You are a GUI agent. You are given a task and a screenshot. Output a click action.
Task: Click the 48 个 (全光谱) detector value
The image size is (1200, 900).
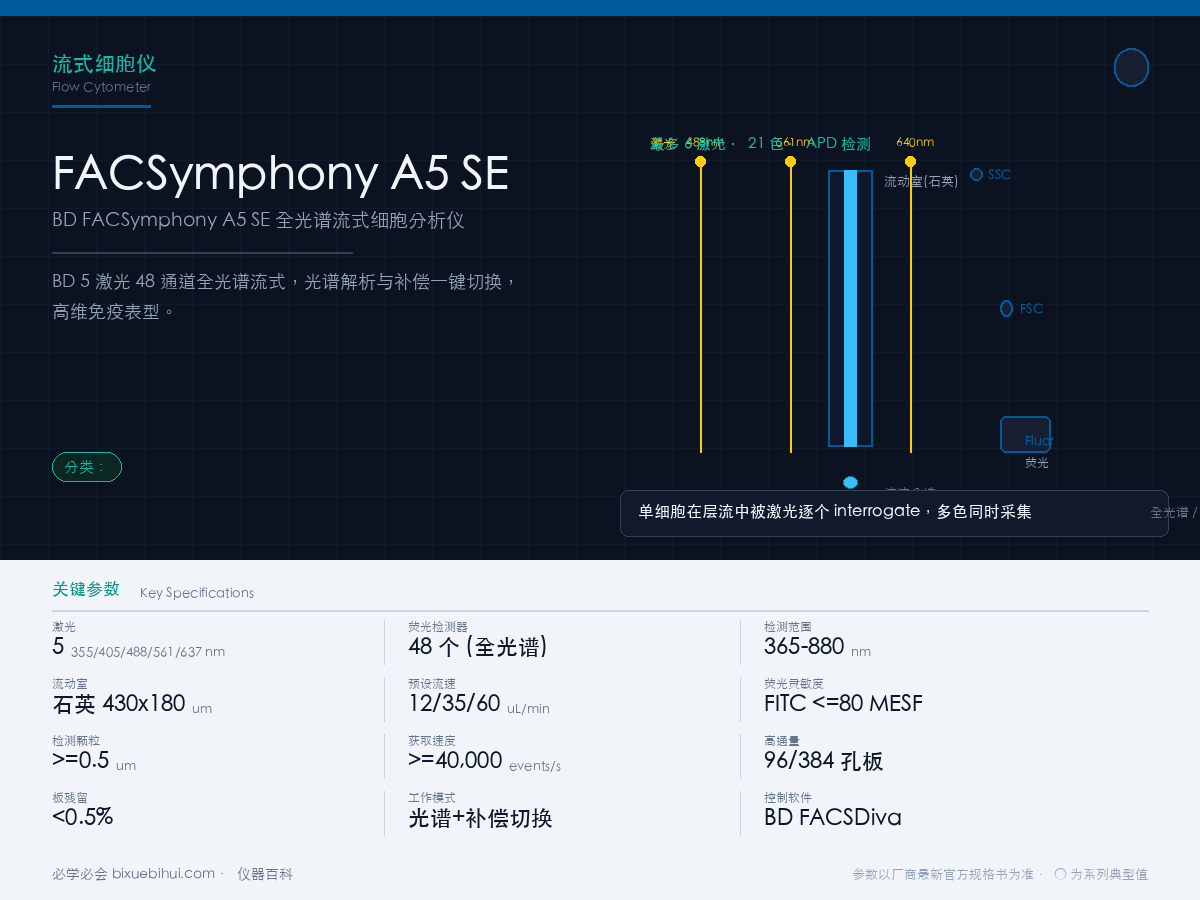pyautogui.click(x=478, y=647)
